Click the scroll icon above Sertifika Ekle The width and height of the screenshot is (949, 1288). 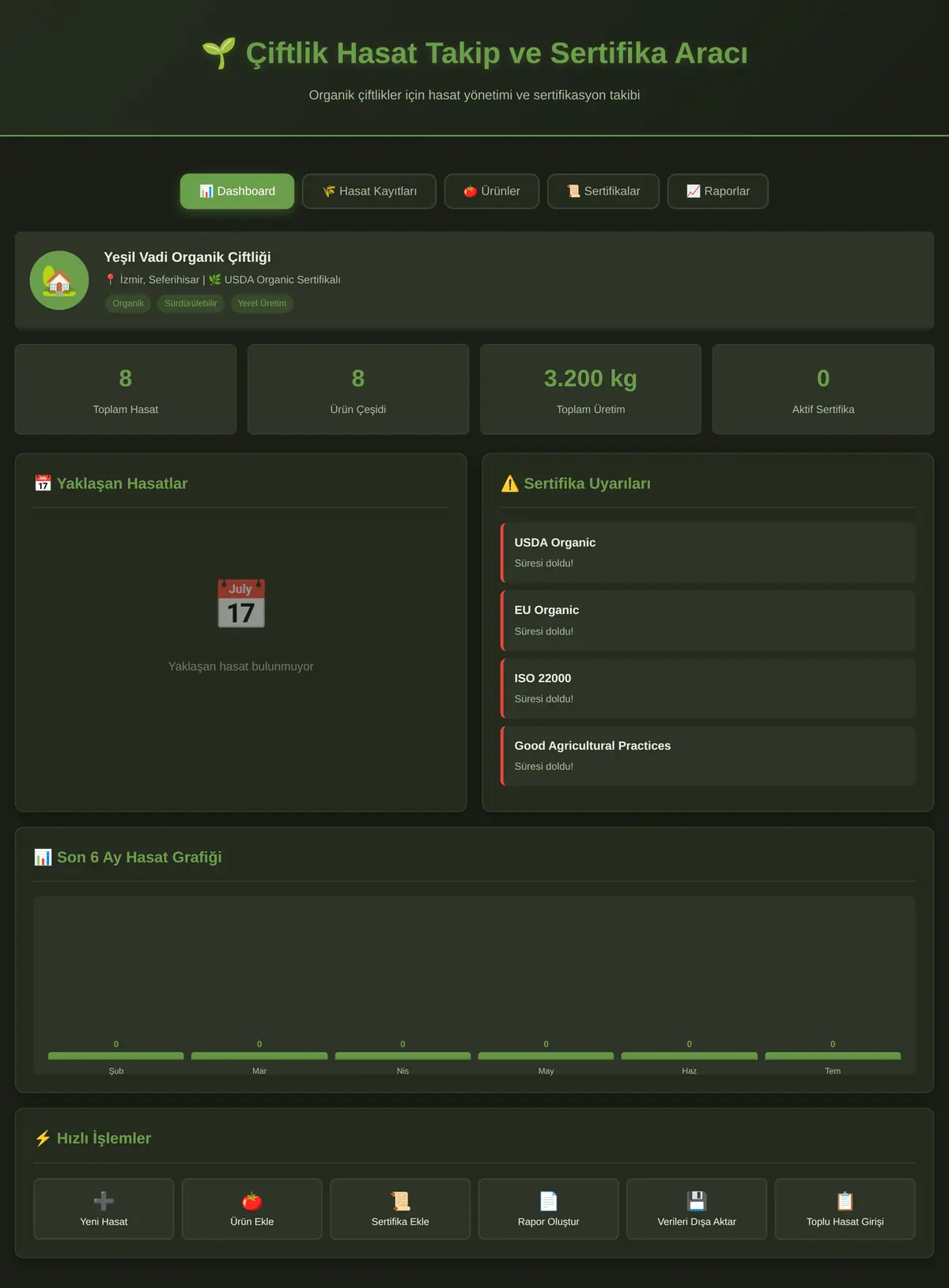[x=400, y=1201]
